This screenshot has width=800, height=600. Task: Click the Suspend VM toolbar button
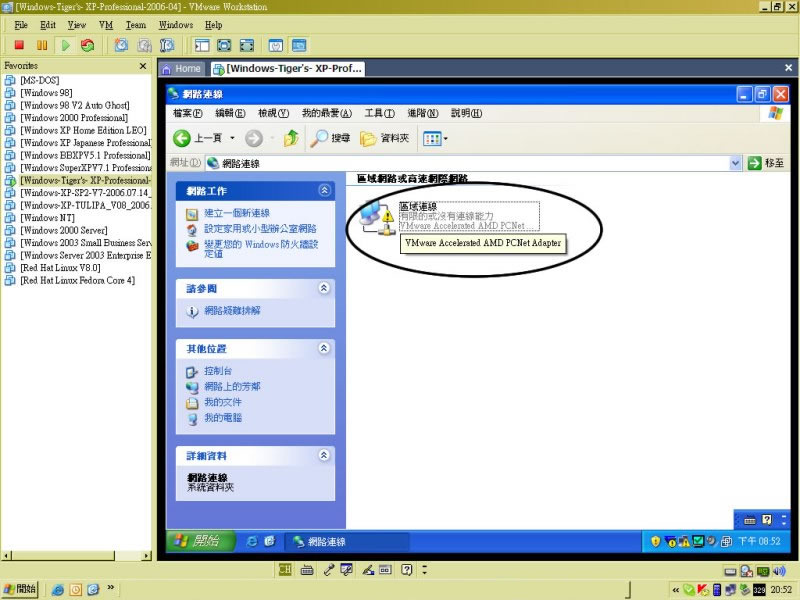(x=42, y=45)
